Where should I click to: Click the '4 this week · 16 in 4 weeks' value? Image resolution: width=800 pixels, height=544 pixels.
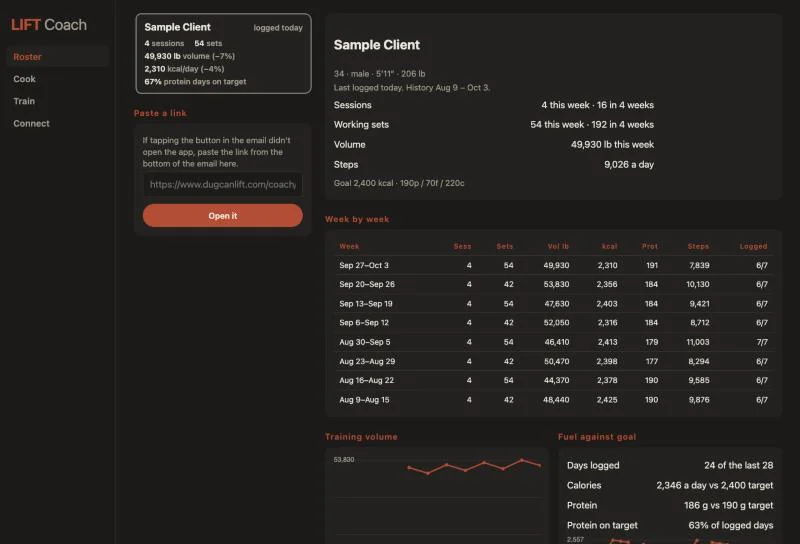tap(597, 105)
